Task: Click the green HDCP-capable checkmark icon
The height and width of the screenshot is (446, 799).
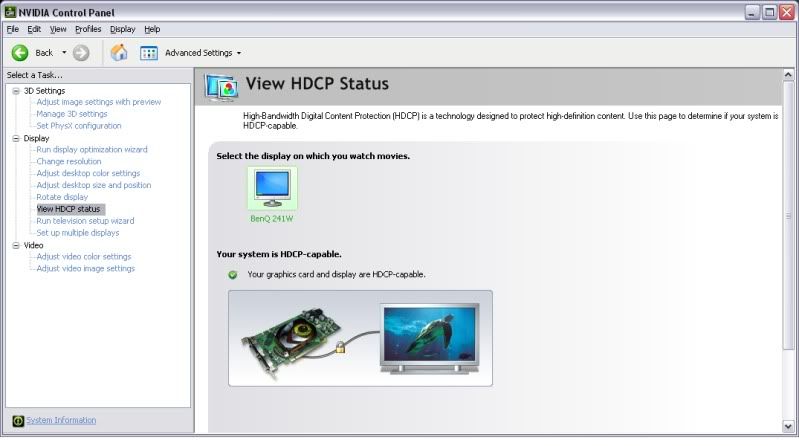Action: point(233,275)
